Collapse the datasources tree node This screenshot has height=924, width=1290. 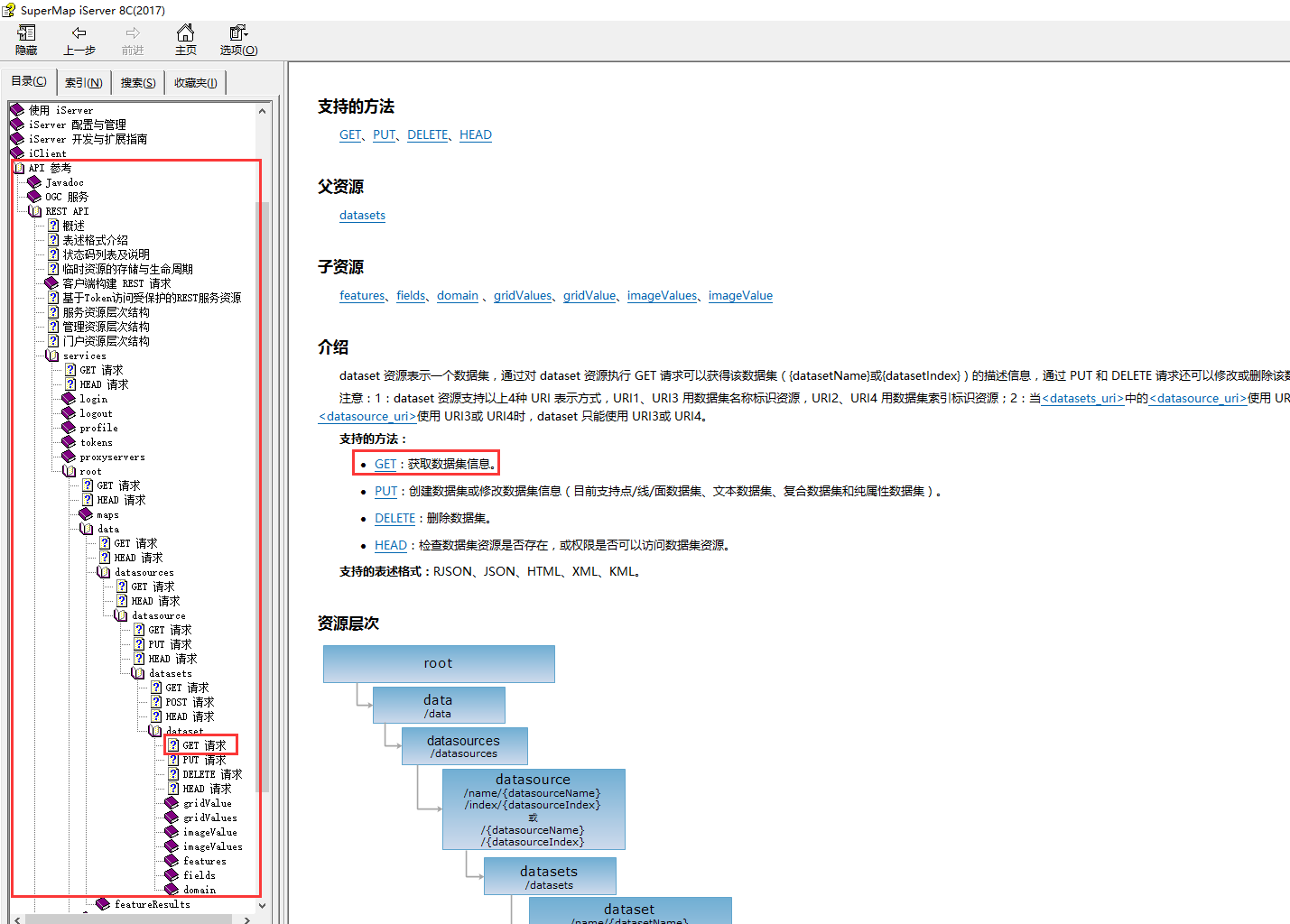click(104, 572)
